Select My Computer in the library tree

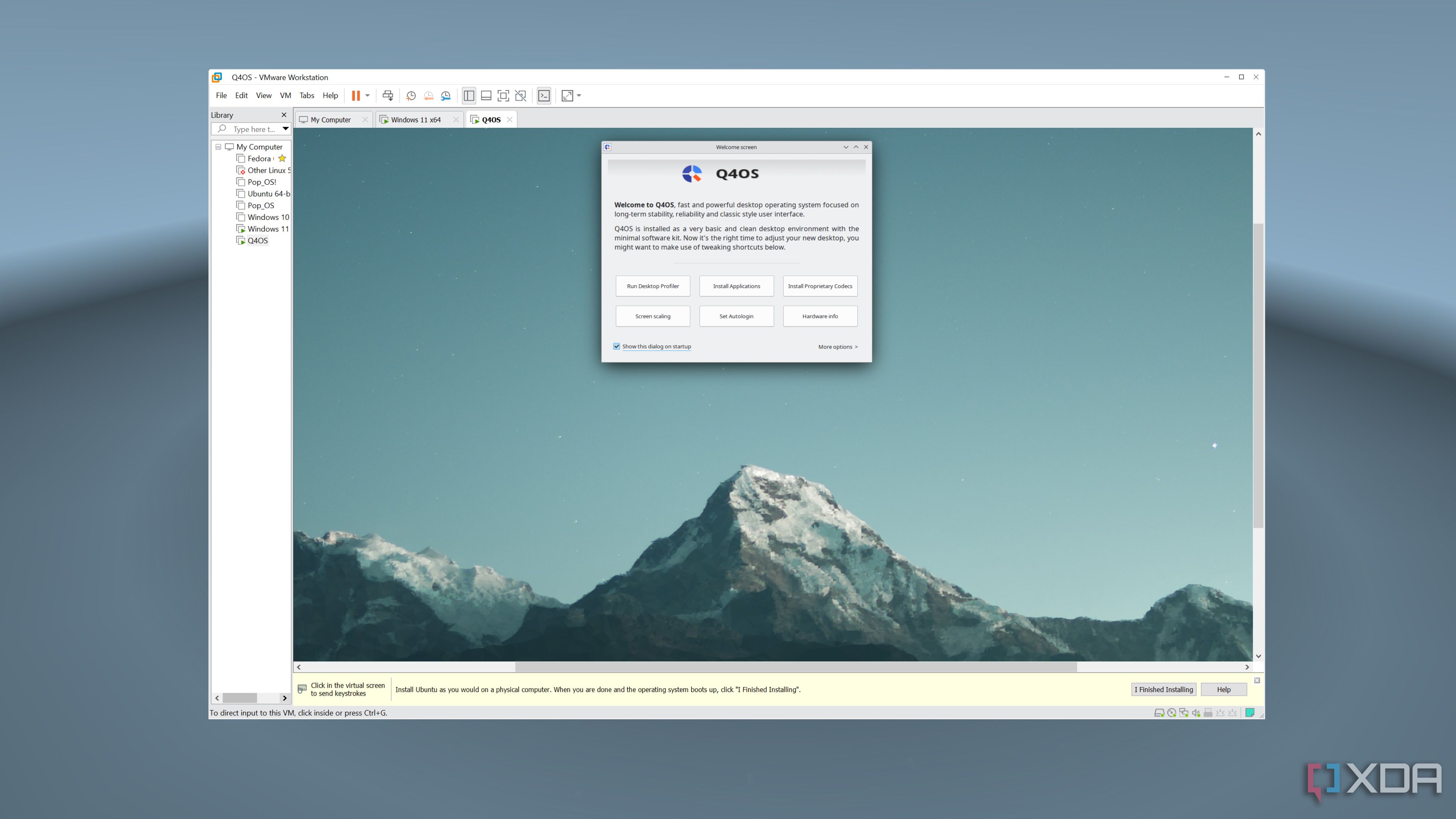pyautogui.click(x=259, y=147)
